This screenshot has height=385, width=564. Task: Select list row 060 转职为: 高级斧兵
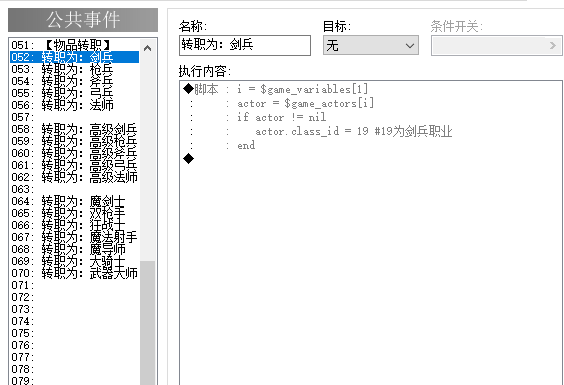(74, 153)
